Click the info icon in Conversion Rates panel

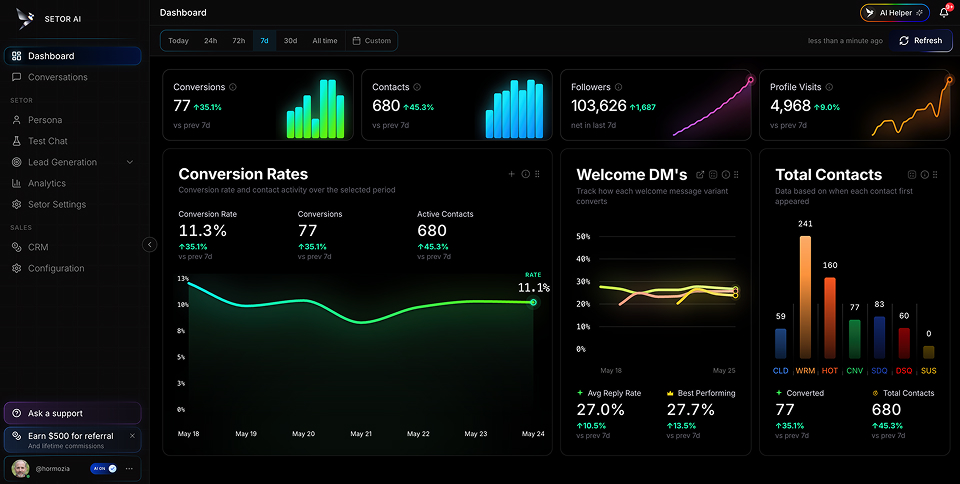[525, 174]
